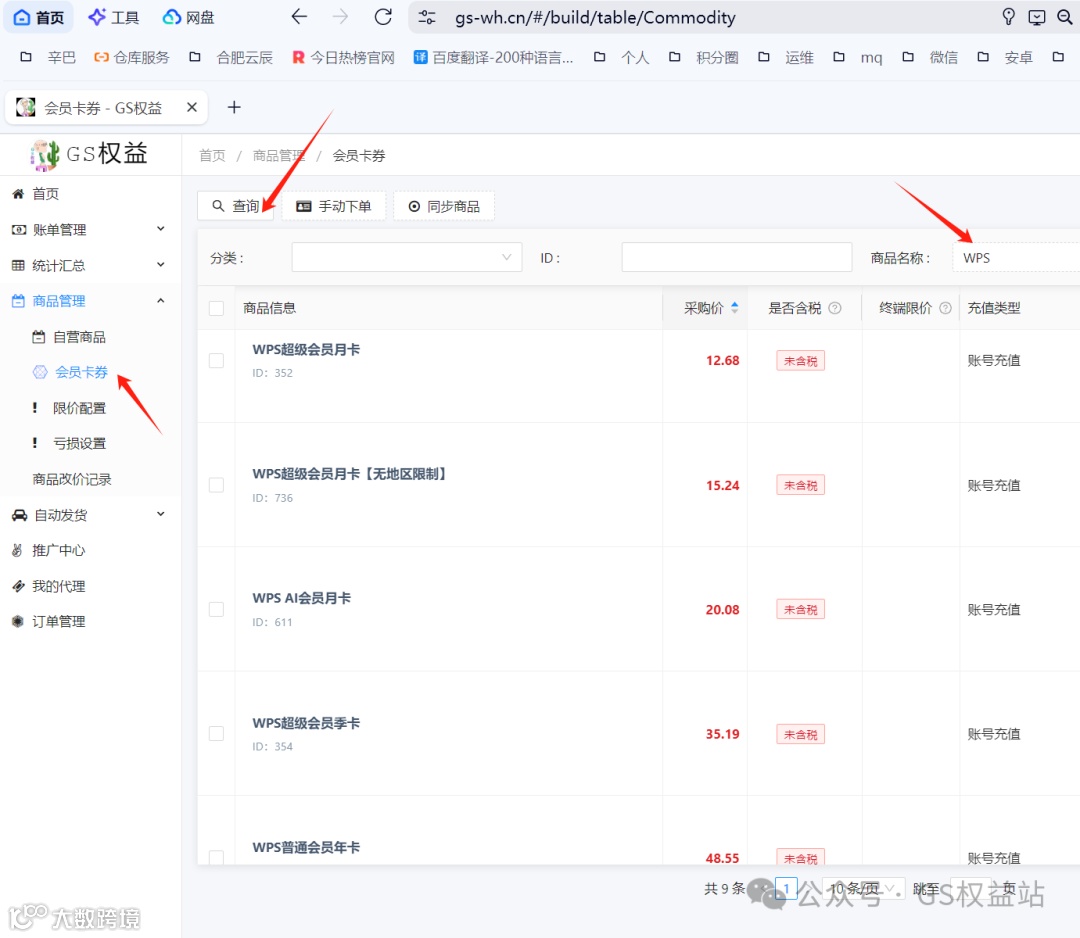Click the help icon beside 终端限价
The width and height of the screenshot is (1080, 938).
946,308
